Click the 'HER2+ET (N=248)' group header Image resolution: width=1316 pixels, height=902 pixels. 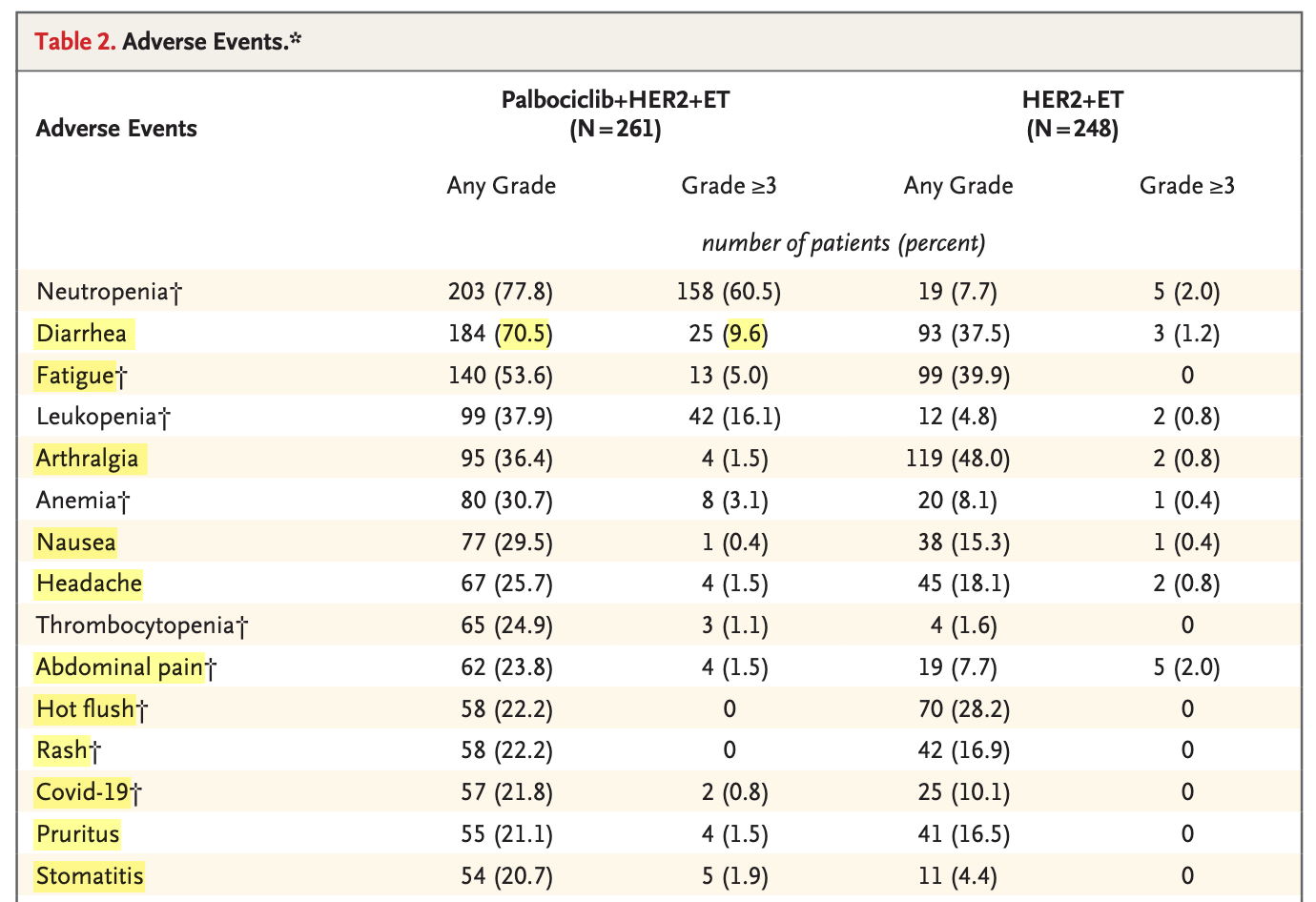(x=1073, y=114)
